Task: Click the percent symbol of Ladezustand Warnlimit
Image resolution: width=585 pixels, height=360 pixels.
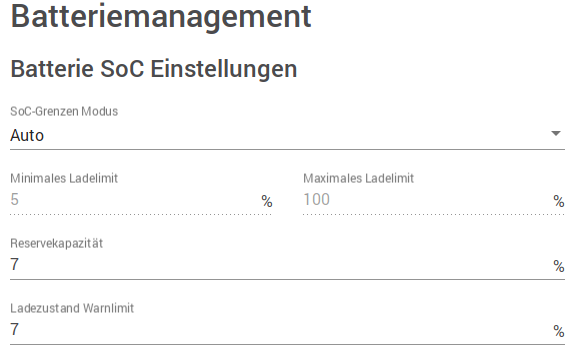Action: pyautogui.click(x=559, y=331)
